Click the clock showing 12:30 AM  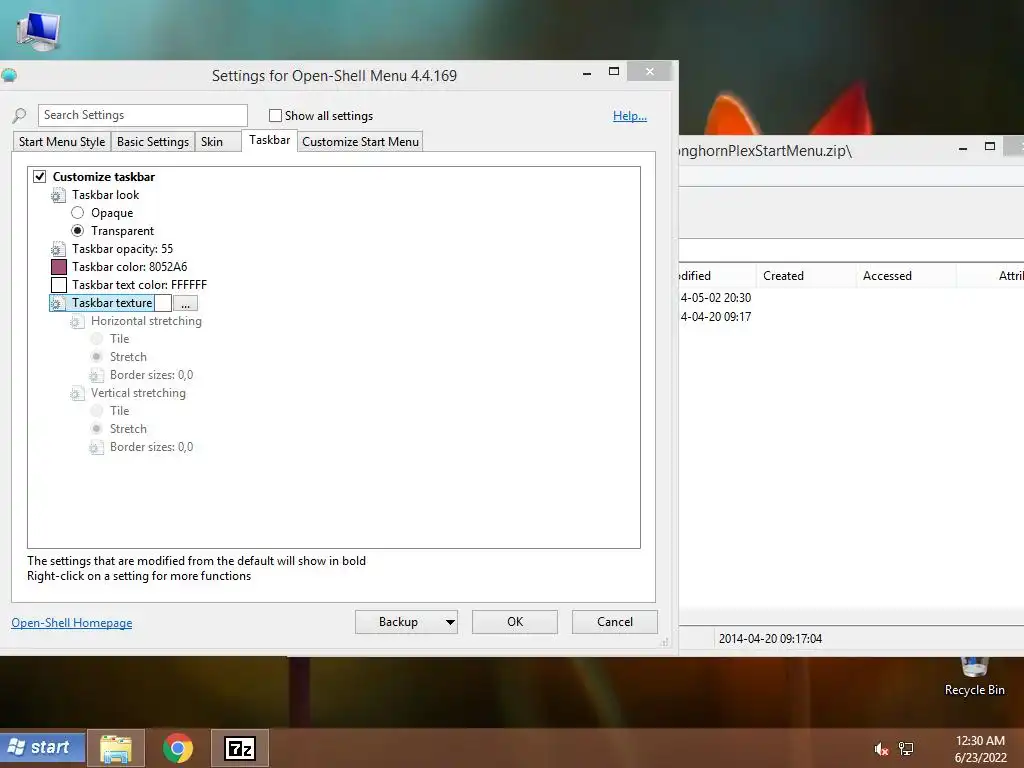pos(980,741)
